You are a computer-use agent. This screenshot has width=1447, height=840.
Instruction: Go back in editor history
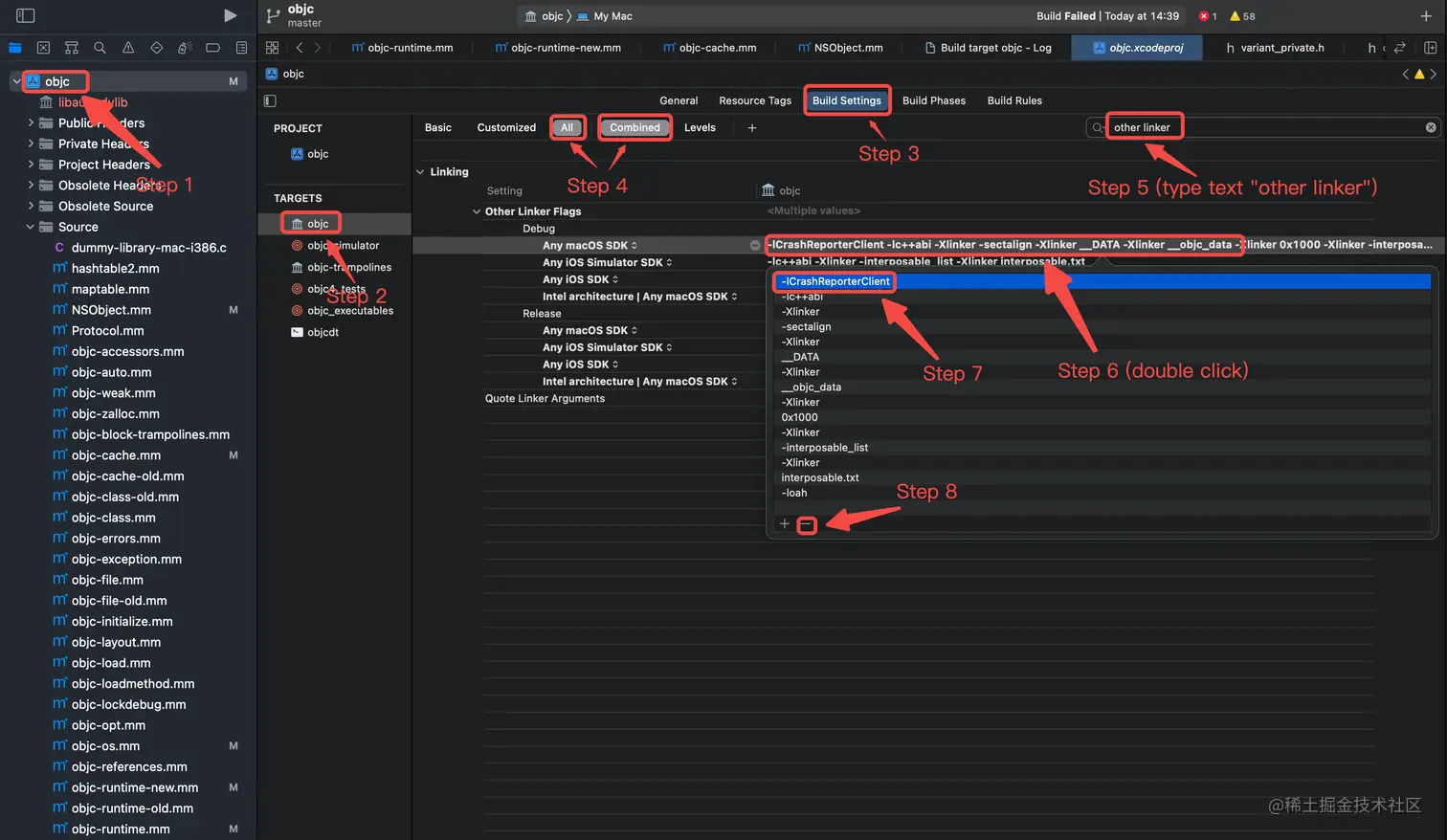tap(300, 48)
